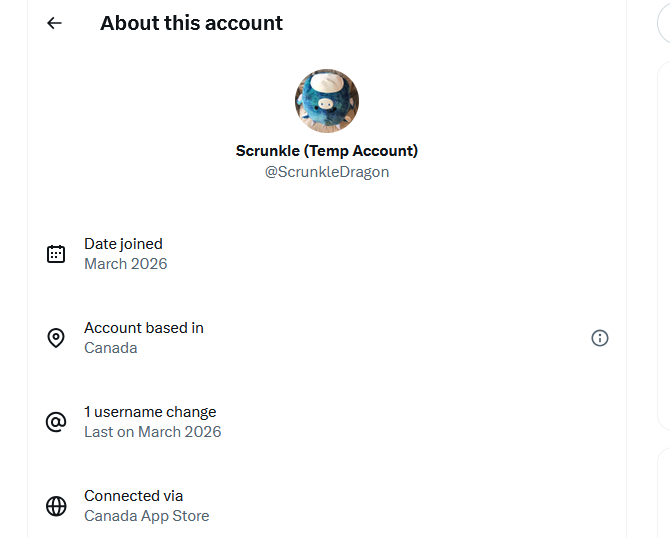Viewport: 670px width, 538px height.
Task: Click the location pin icon
Action: click(56, 338)
